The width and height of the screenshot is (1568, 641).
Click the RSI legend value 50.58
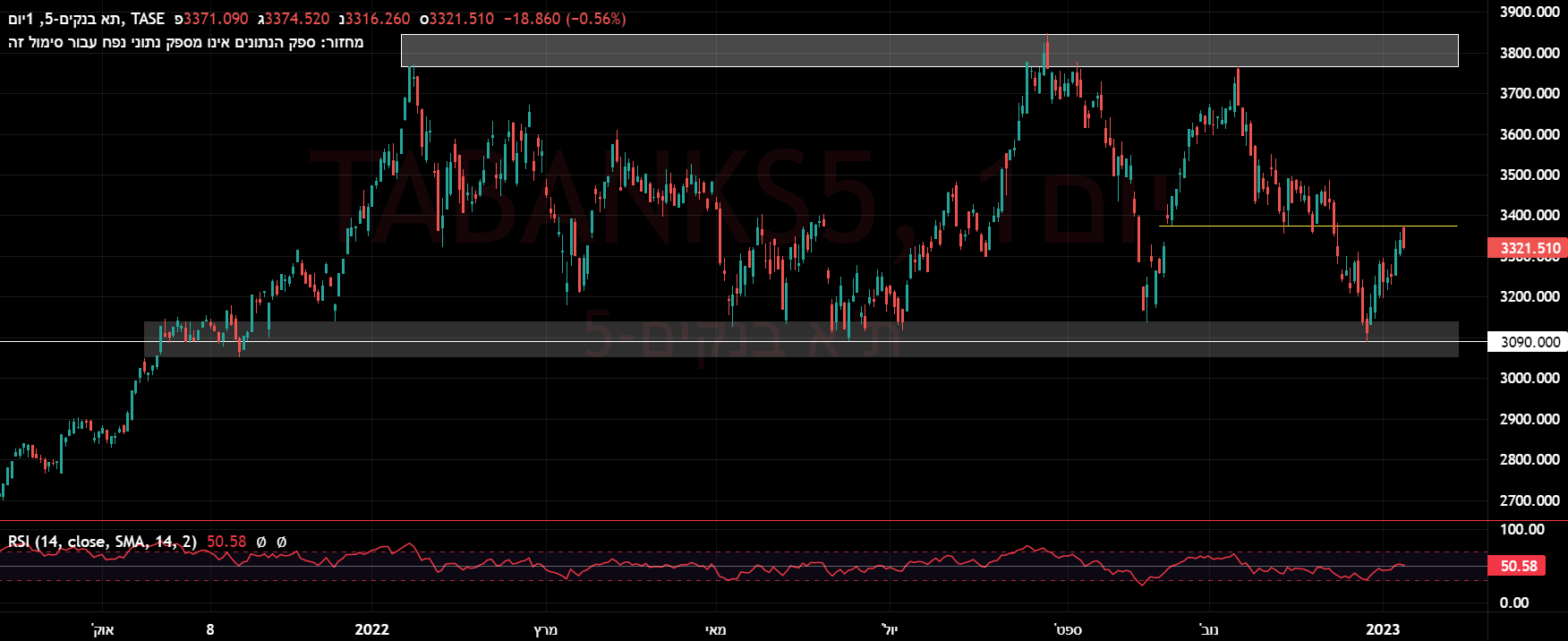tap(226, 542)
